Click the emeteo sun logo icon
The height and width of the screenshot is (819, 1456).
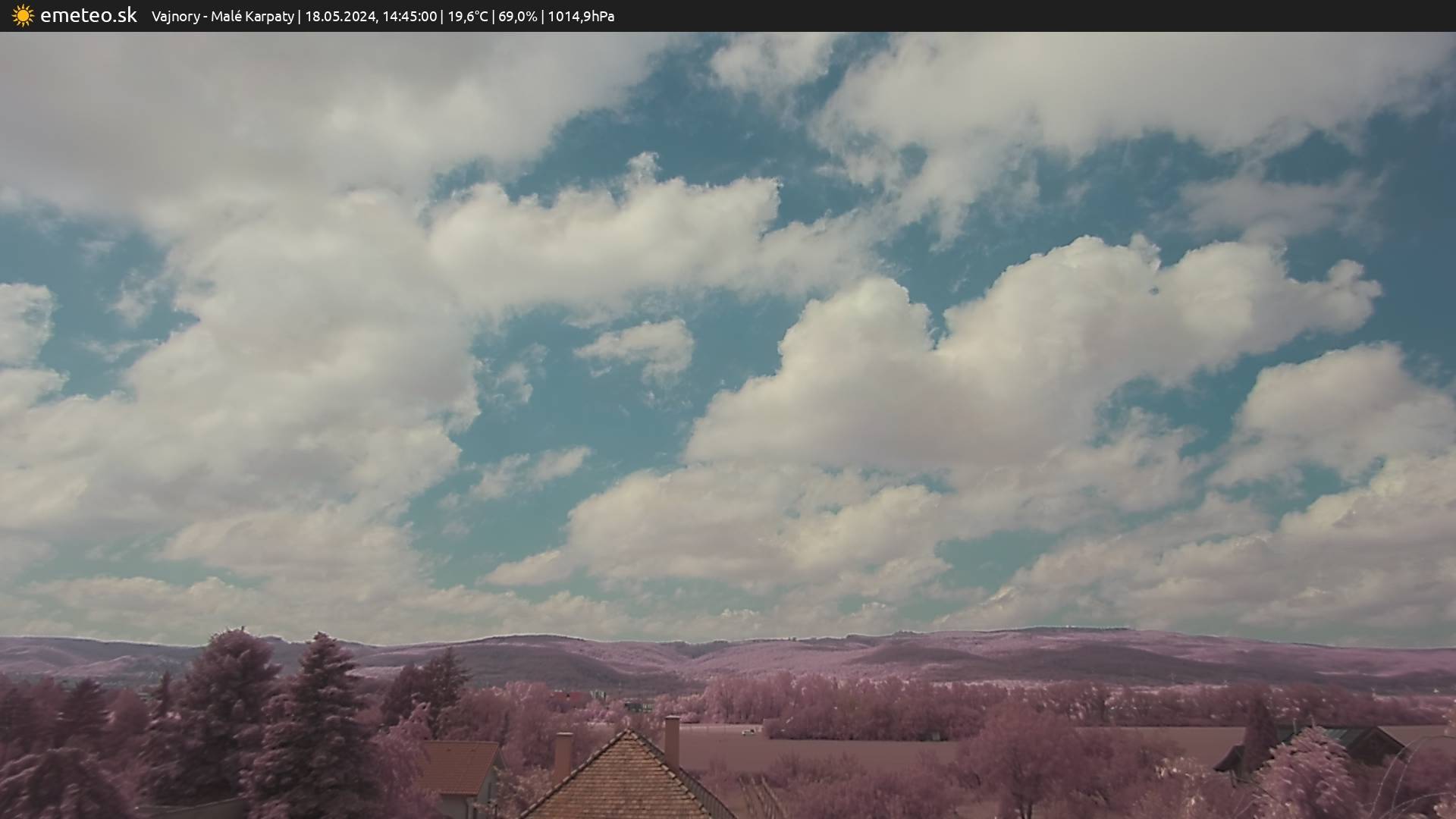(23, 16)
